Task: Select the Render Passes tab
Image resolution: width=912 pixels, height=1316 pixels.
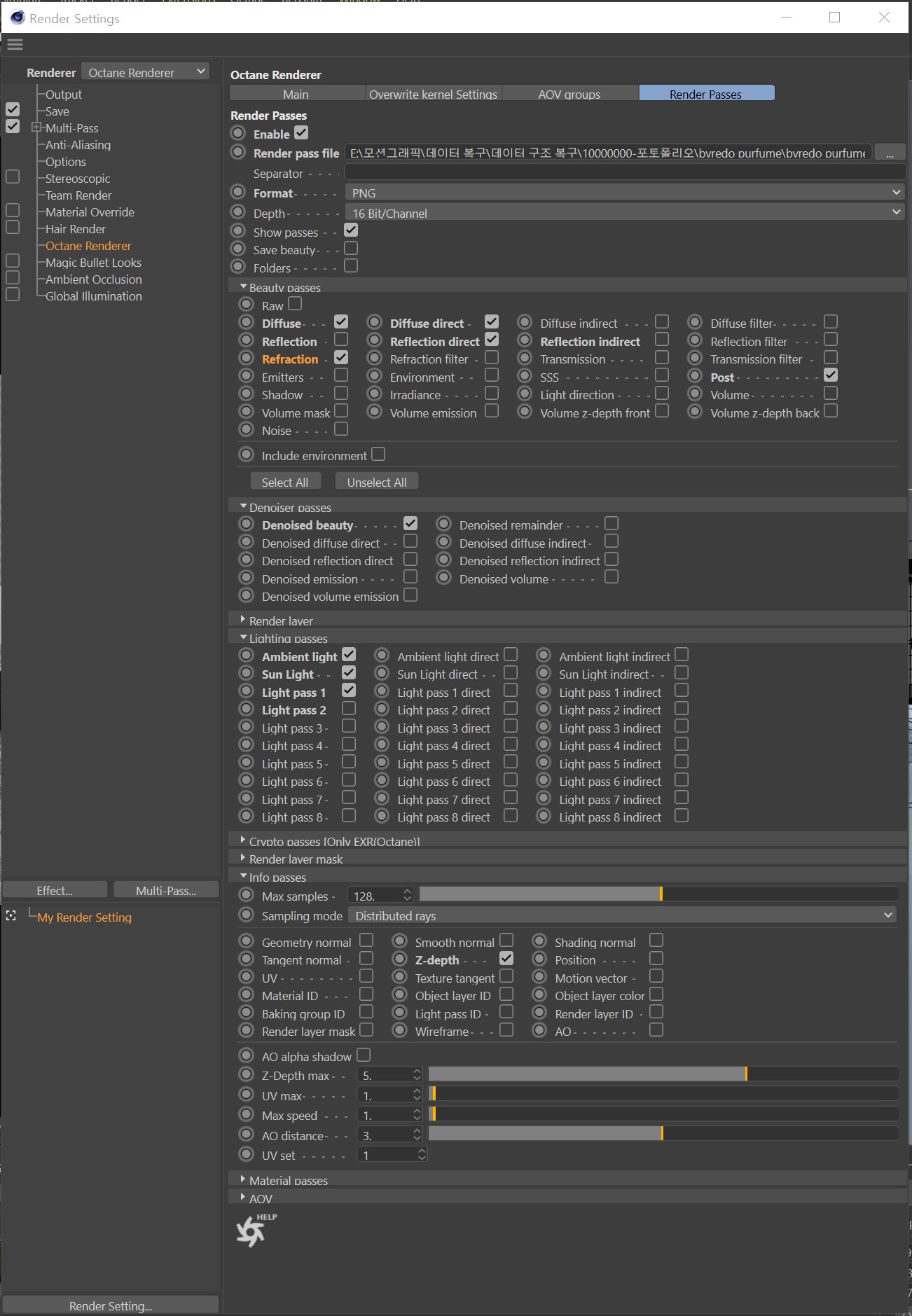Action: pos(706,94)
